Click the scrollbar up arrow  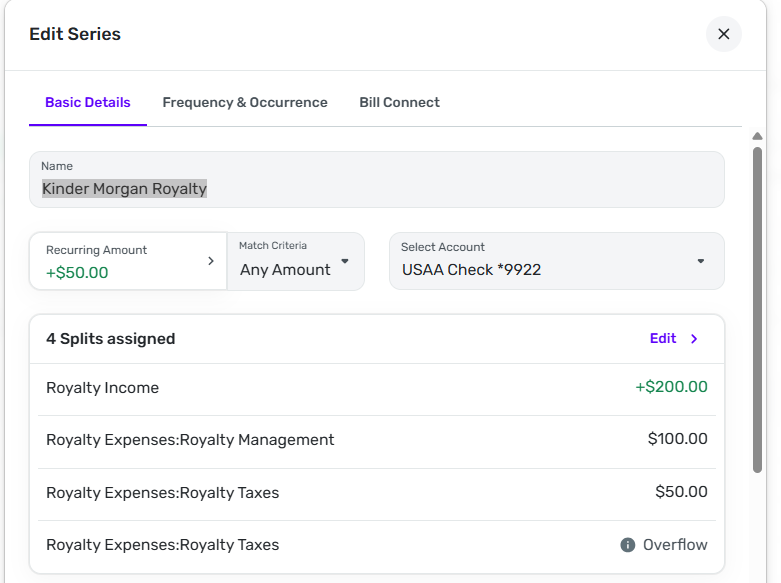click(757, 137)
